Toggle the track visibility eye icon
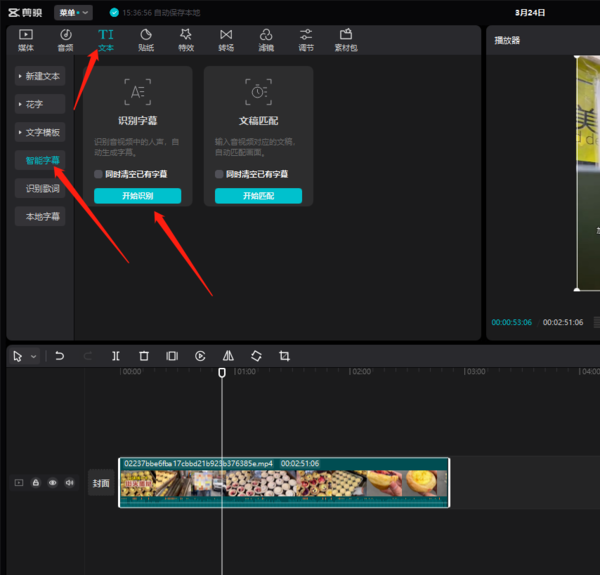600x575 pixels. click(52, 482)
